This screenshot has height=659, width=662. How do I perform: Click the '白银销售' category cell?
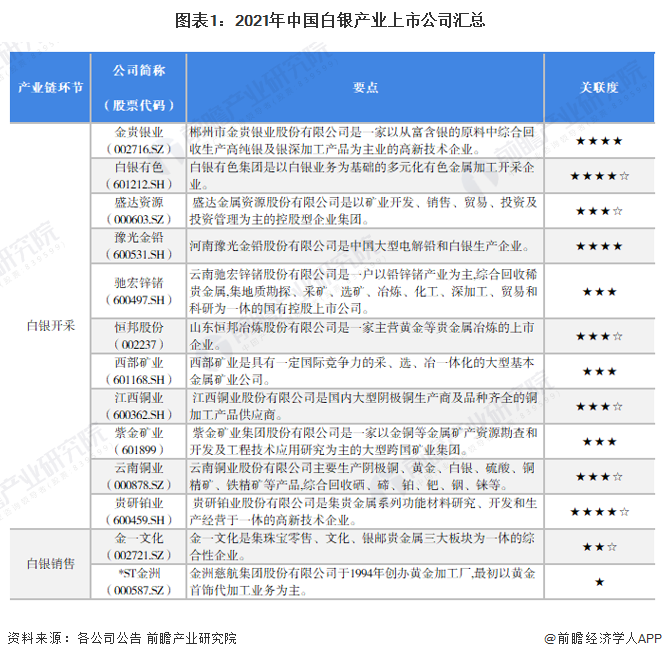[x=50, y=564]
